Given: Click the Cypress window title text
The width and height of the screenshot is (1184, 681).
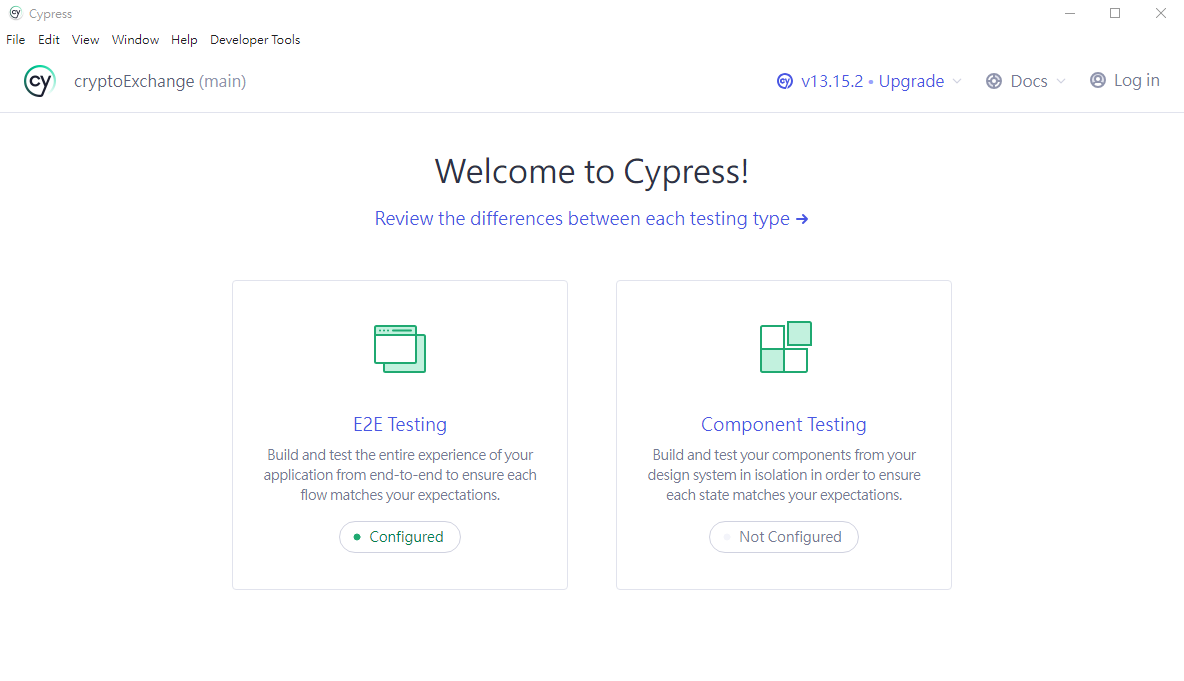Looking at the screenshot, I should pos(51,14).
